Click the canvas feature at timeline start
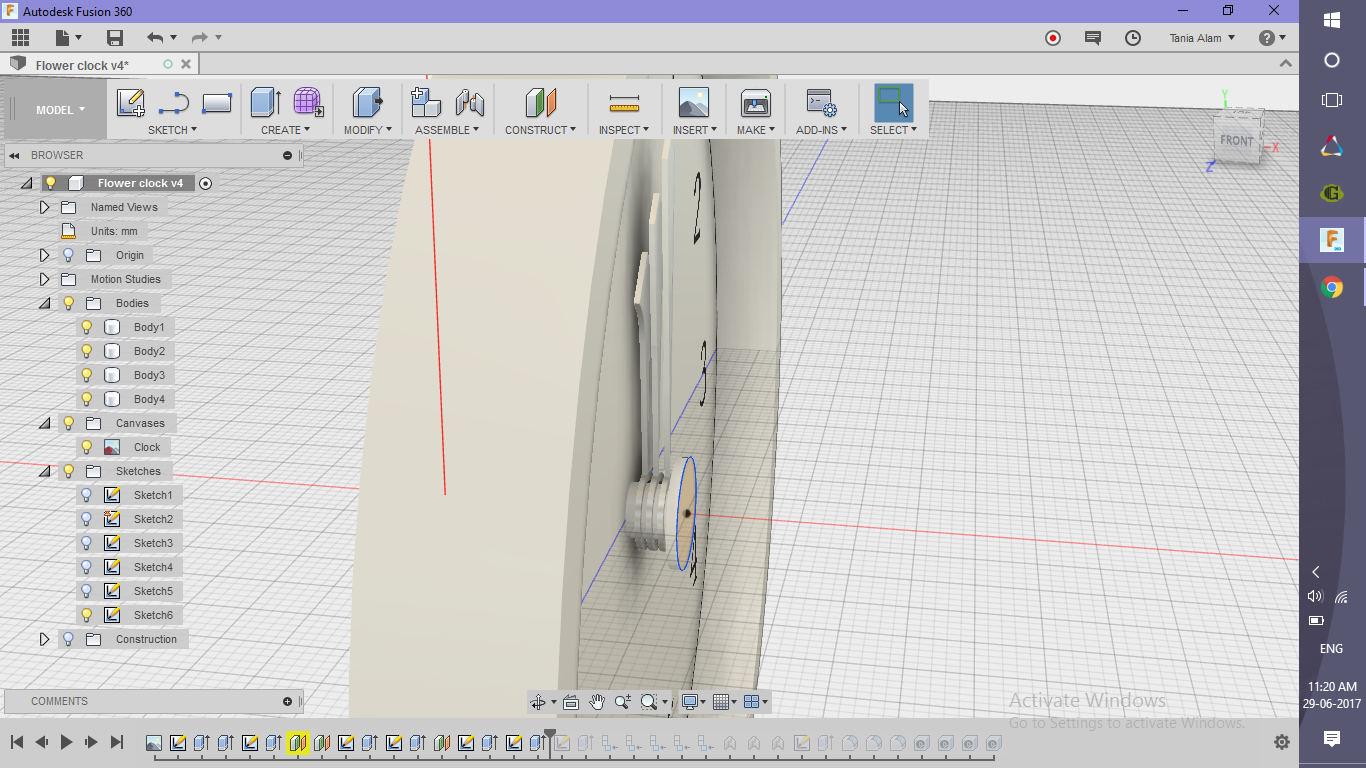Viewport: 1366px width, 768px height. [x=154, y=743]
